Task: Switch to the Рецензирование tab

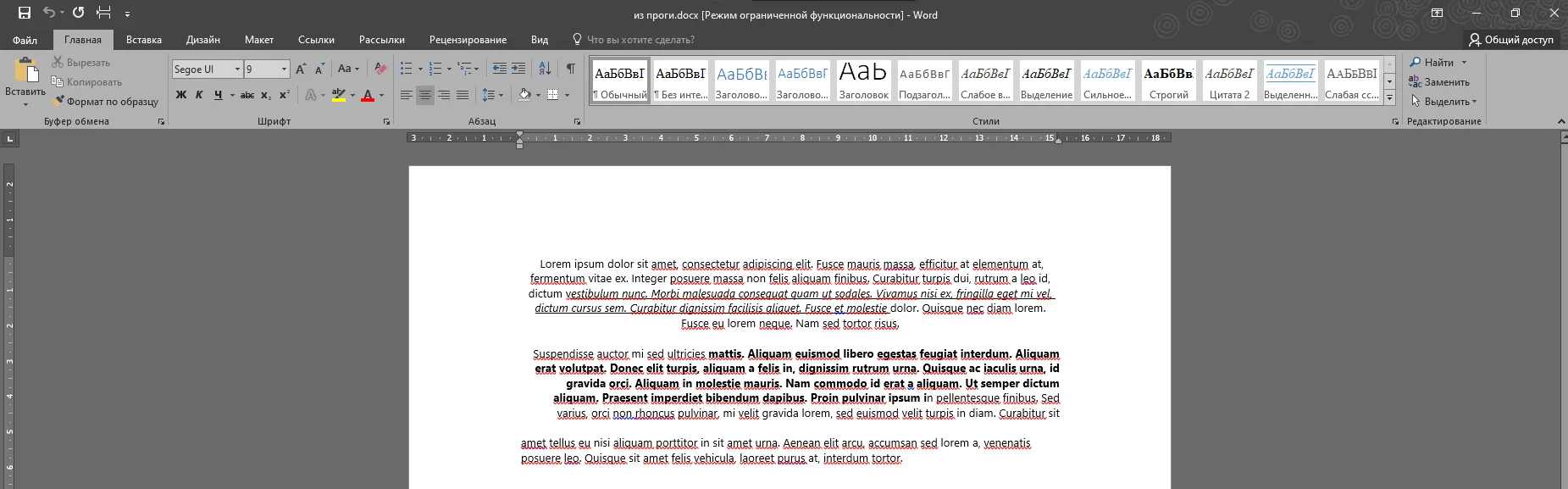Action: [x=468, y=40]
